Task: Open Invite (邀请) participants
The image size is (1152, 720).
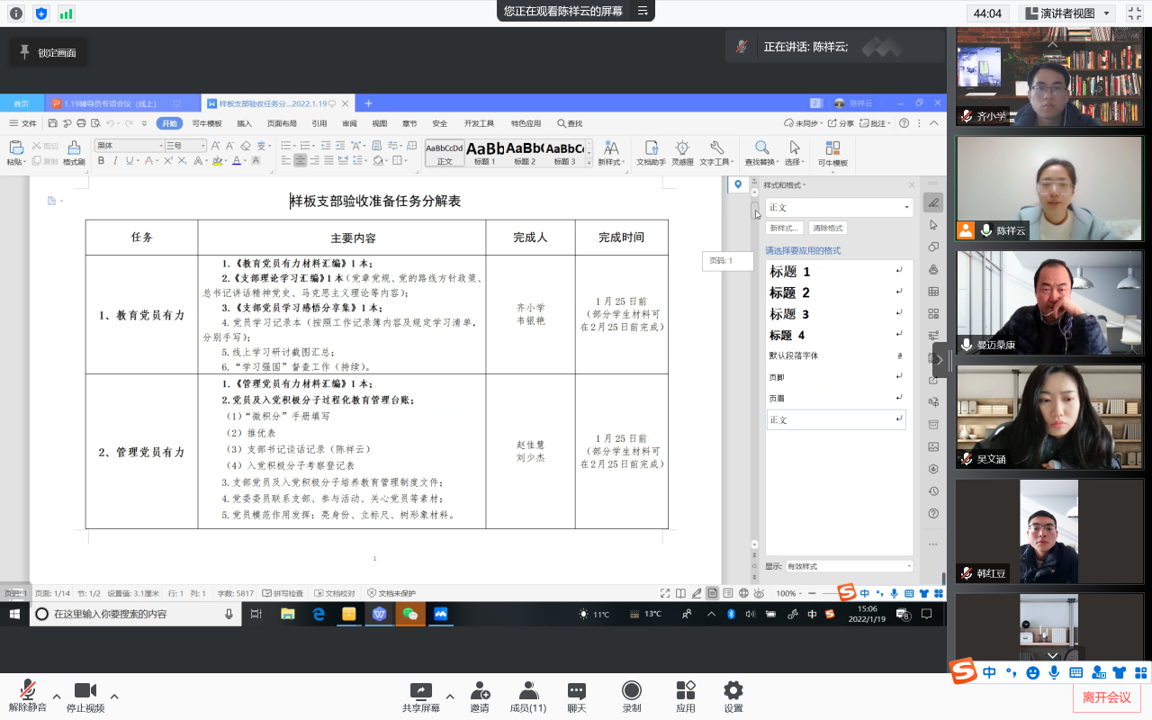Action: pyautogui.click(x=480, y=696)
